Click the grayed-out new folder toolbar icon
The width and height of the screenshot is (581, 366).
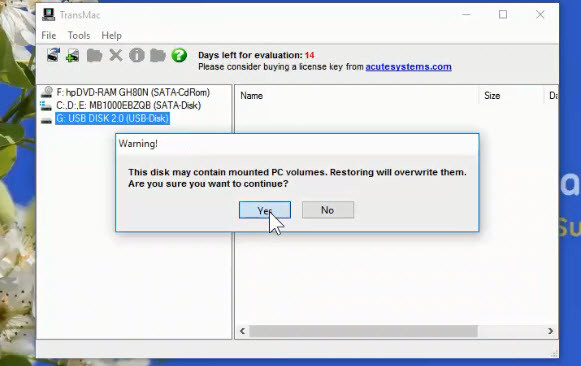click(x=158, y=56)
